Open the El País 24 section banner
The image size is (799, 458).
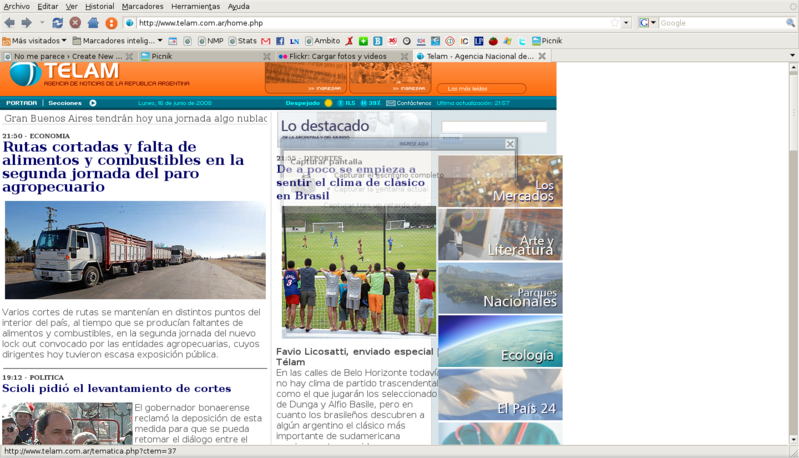[500, 394]
